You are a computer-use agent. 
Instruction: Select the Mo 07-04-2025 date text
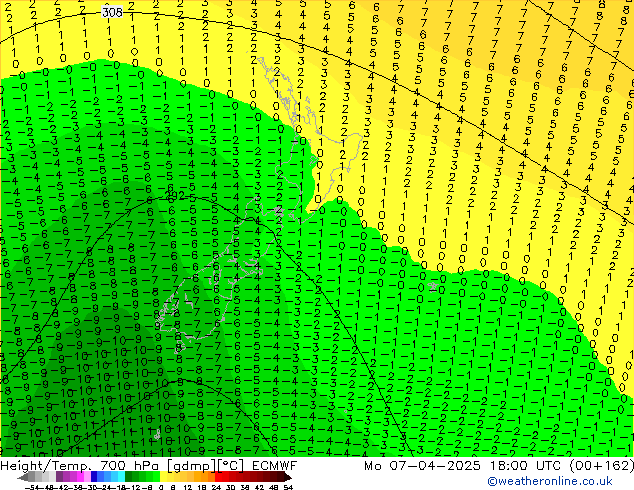(423, 466)
